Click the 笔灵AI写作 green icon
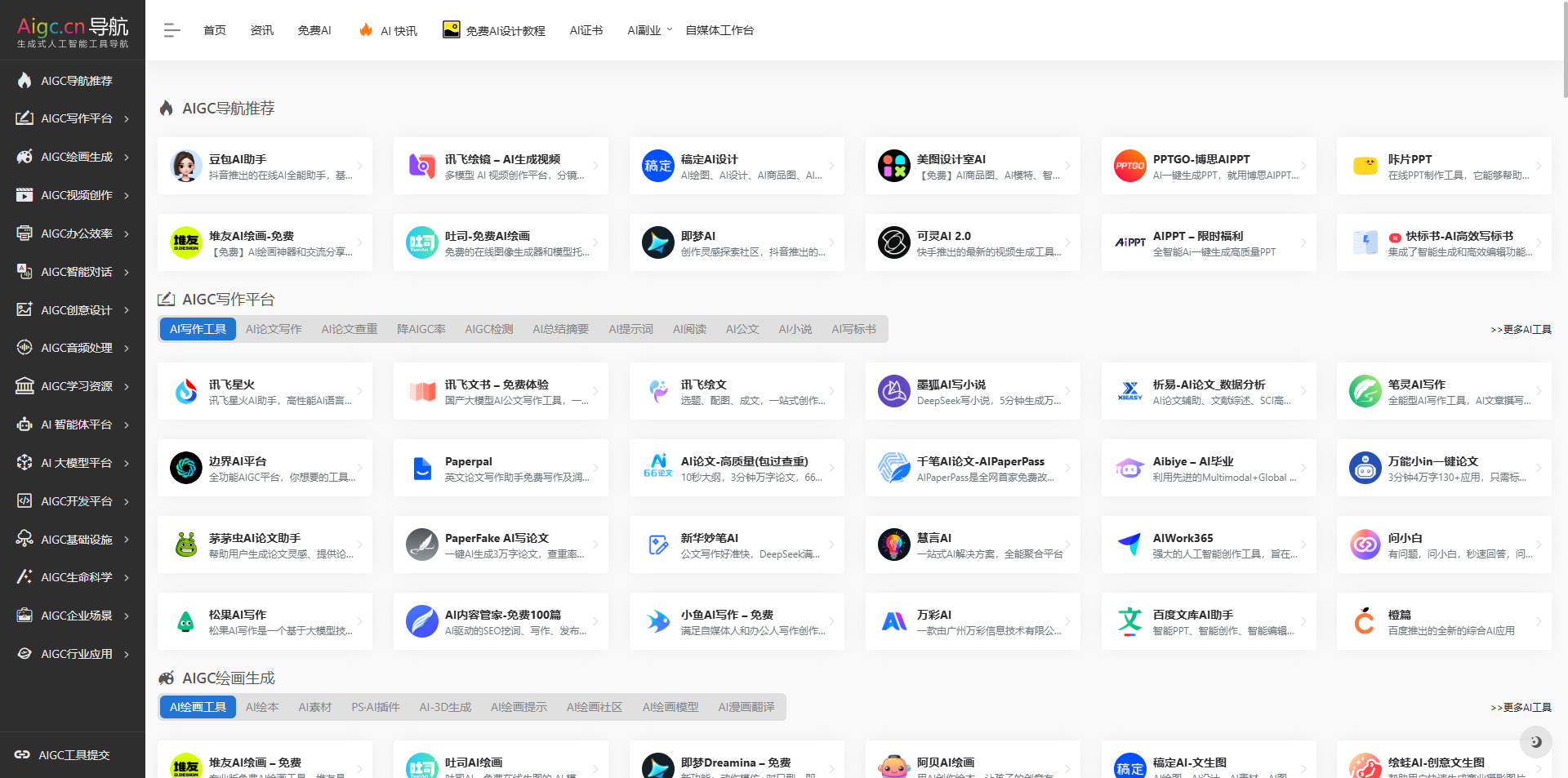Screen dimensions: 1568x778 point(1365,391)
